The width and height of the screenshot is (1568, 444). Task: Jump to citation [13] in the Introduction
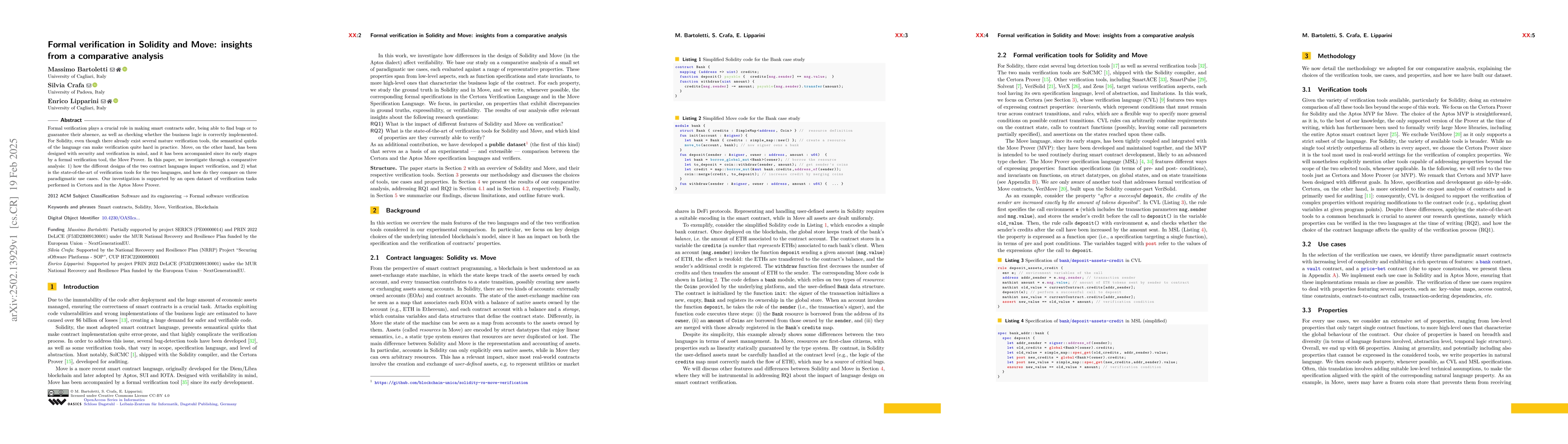click(124, 320)
